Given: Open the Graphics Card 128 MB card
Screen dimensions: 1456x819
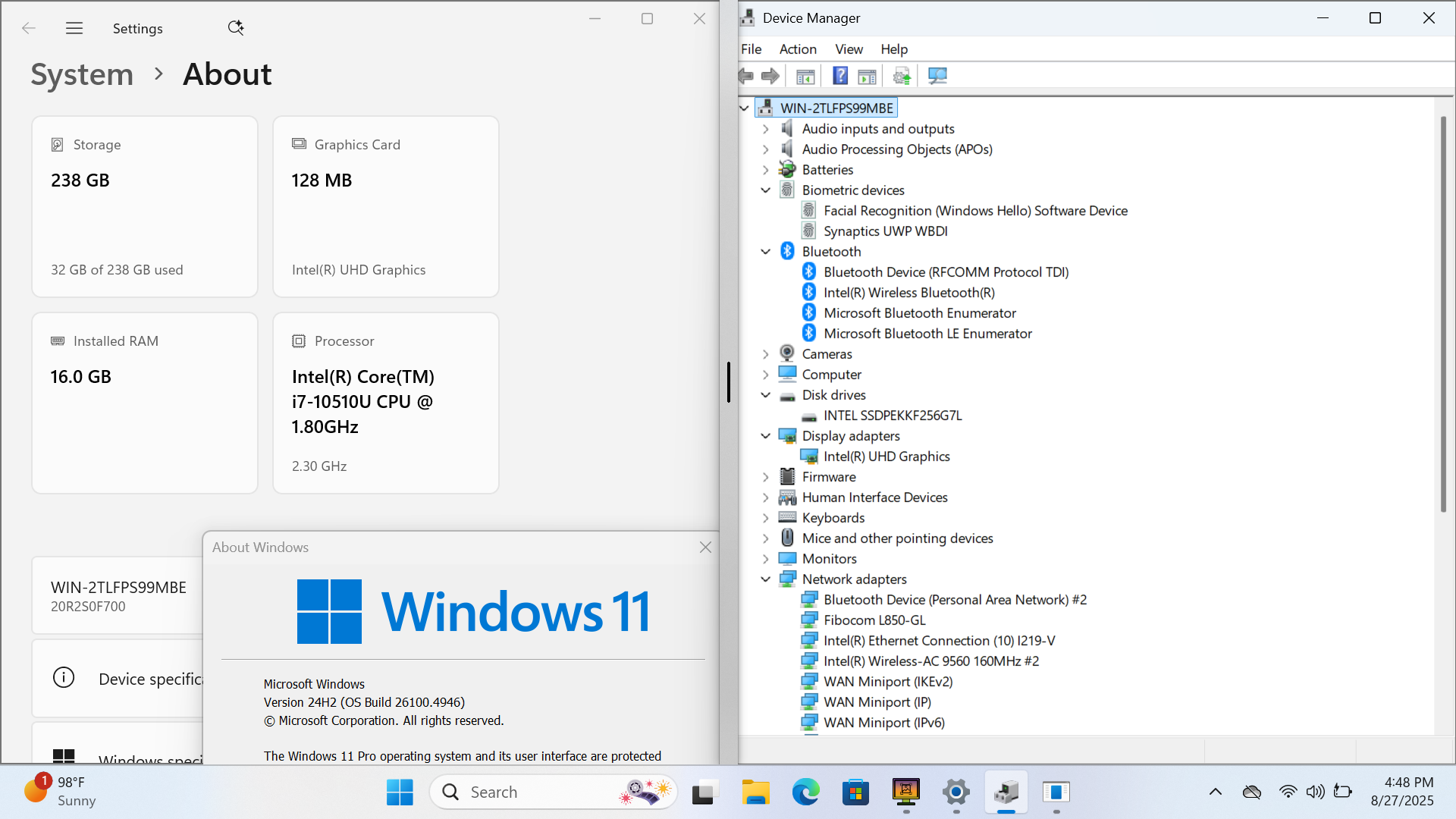Looking at the screenshot, I should click(386, 206).
